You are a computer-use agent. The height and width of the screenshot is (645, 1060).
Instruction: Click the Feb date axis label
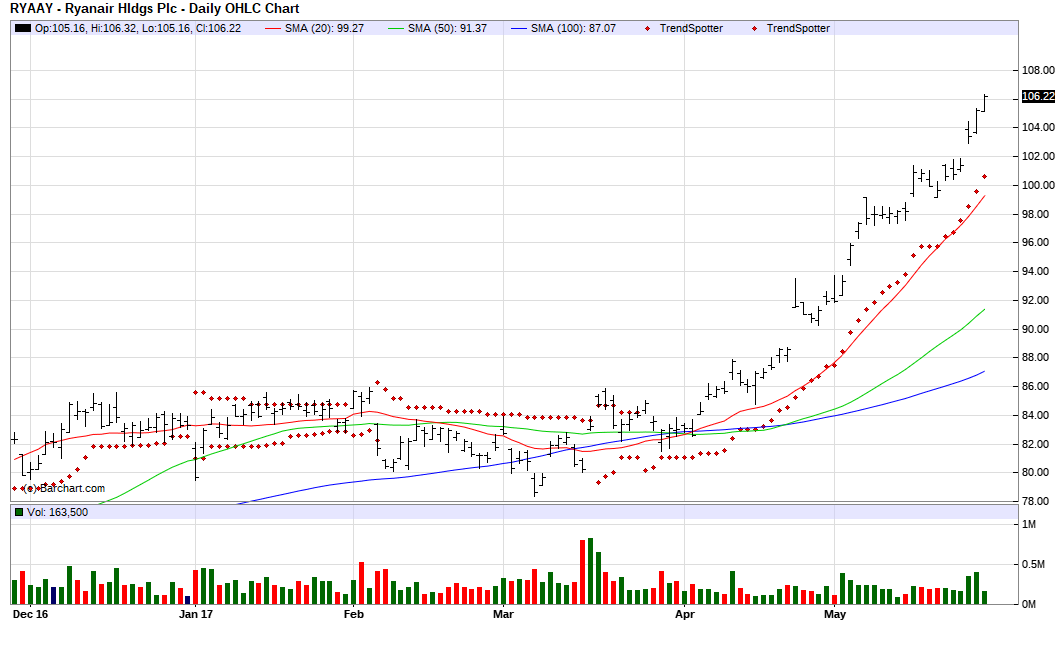354,615
